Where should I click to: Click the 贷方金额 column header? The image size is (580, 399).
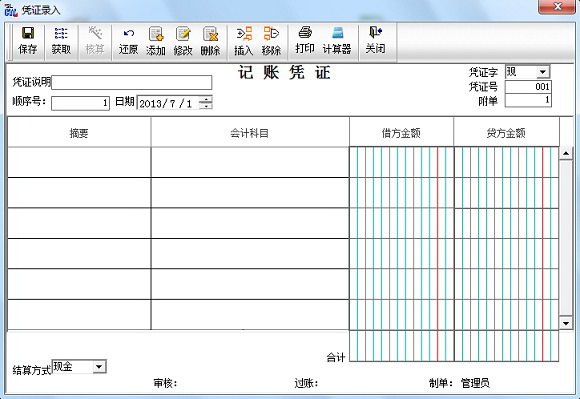point(506,133)
